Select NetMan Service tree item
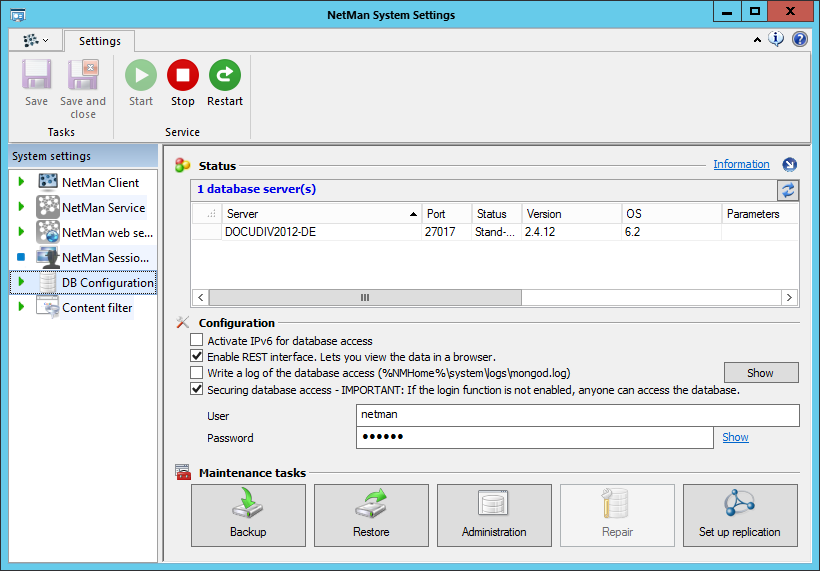The height and width of the screenshot is (571, 820). (104, 208)
